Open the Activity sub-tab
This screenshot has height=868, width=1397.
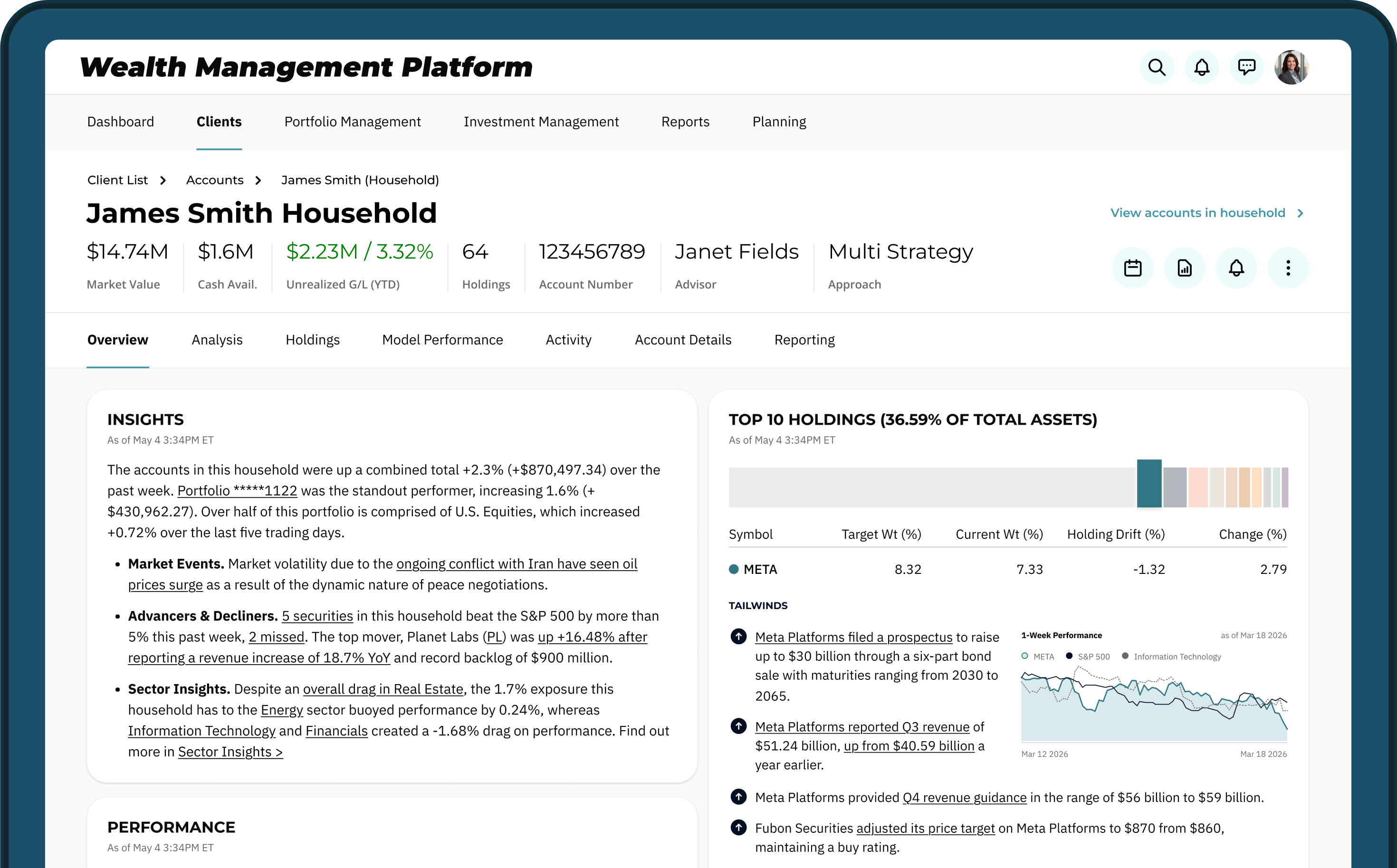568,340
